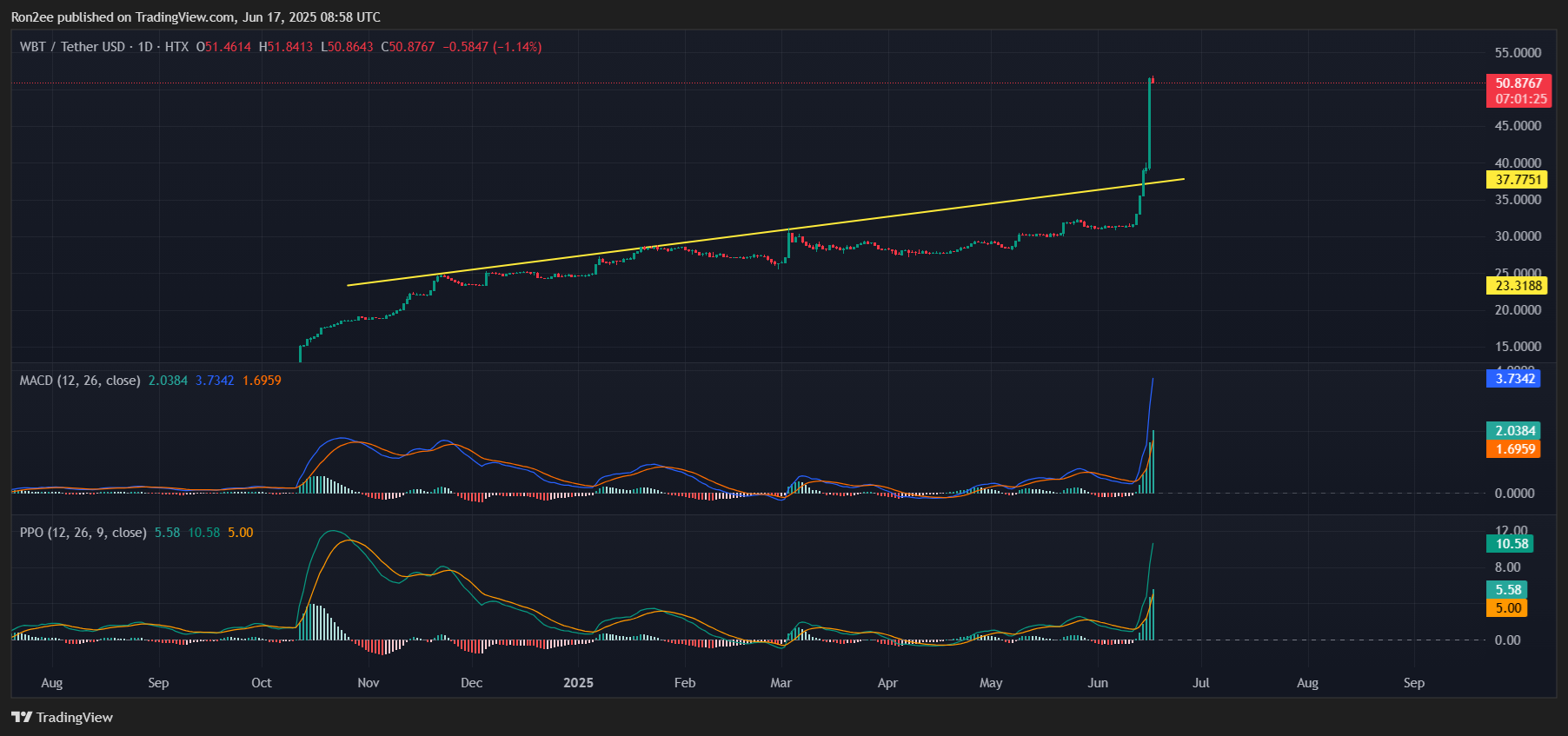Click the tall green June breakout candle

pos(1149,122)
